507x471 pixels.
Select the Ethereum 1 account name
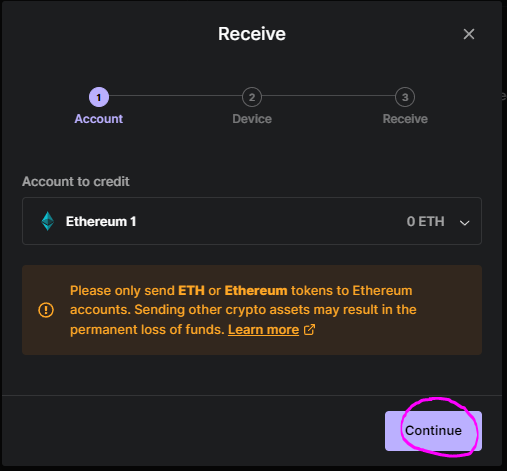click(101, 221)
